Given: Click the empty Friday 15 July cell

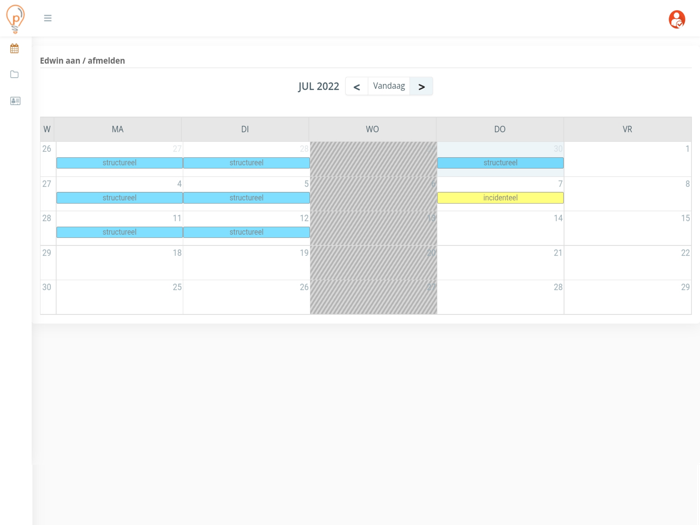Looking at the screenshot, I should 628,228.
